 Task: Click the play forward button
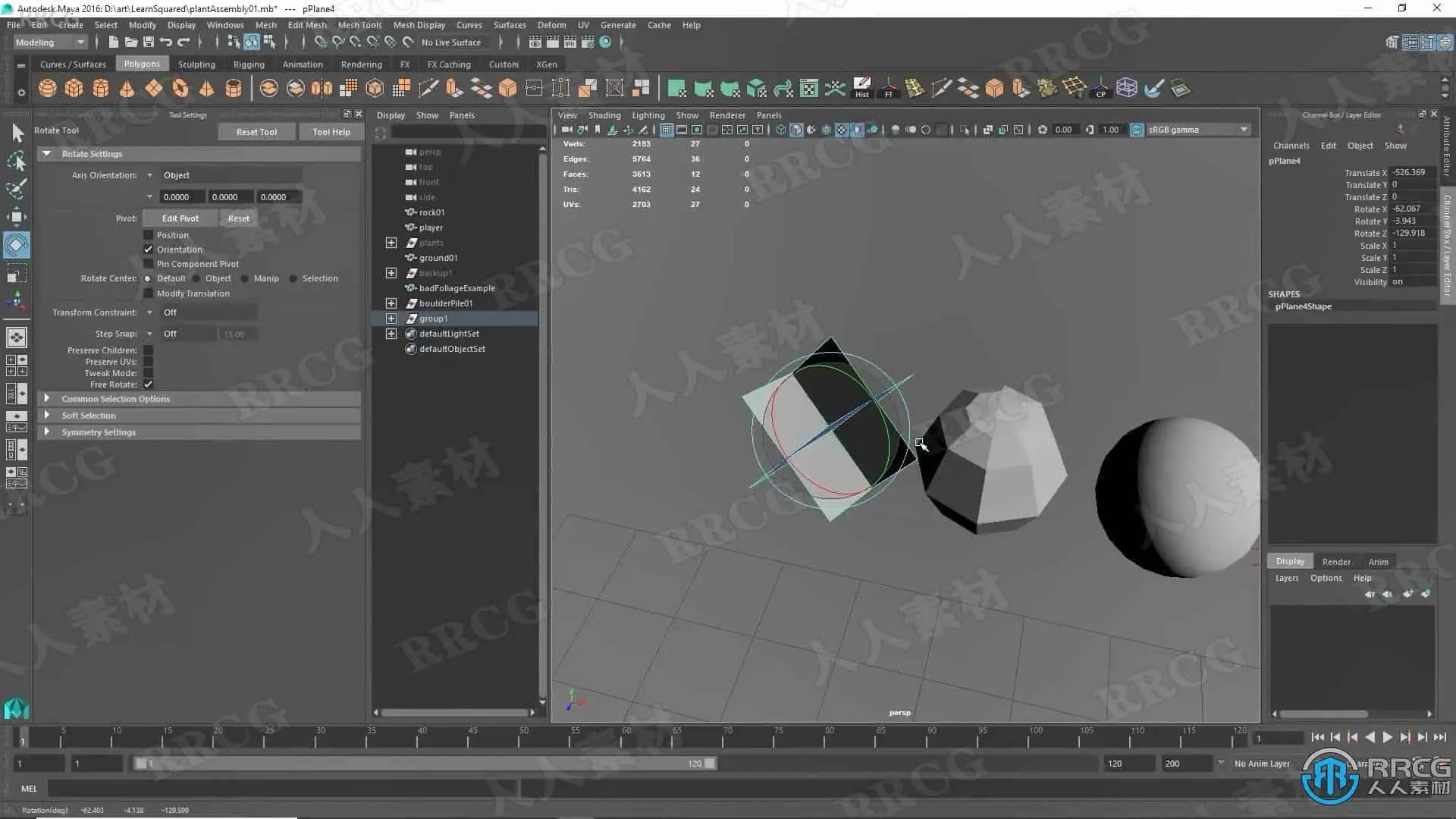click(1387, 737)
